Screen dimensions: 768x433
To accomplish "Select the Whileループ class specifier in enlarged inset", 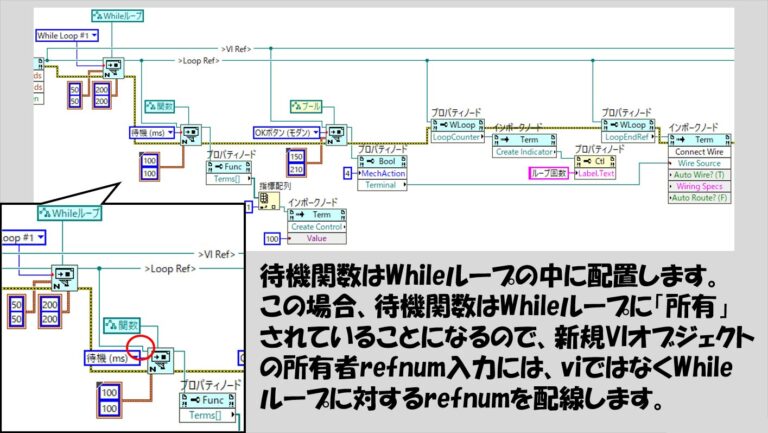I will tap(70, 213).
